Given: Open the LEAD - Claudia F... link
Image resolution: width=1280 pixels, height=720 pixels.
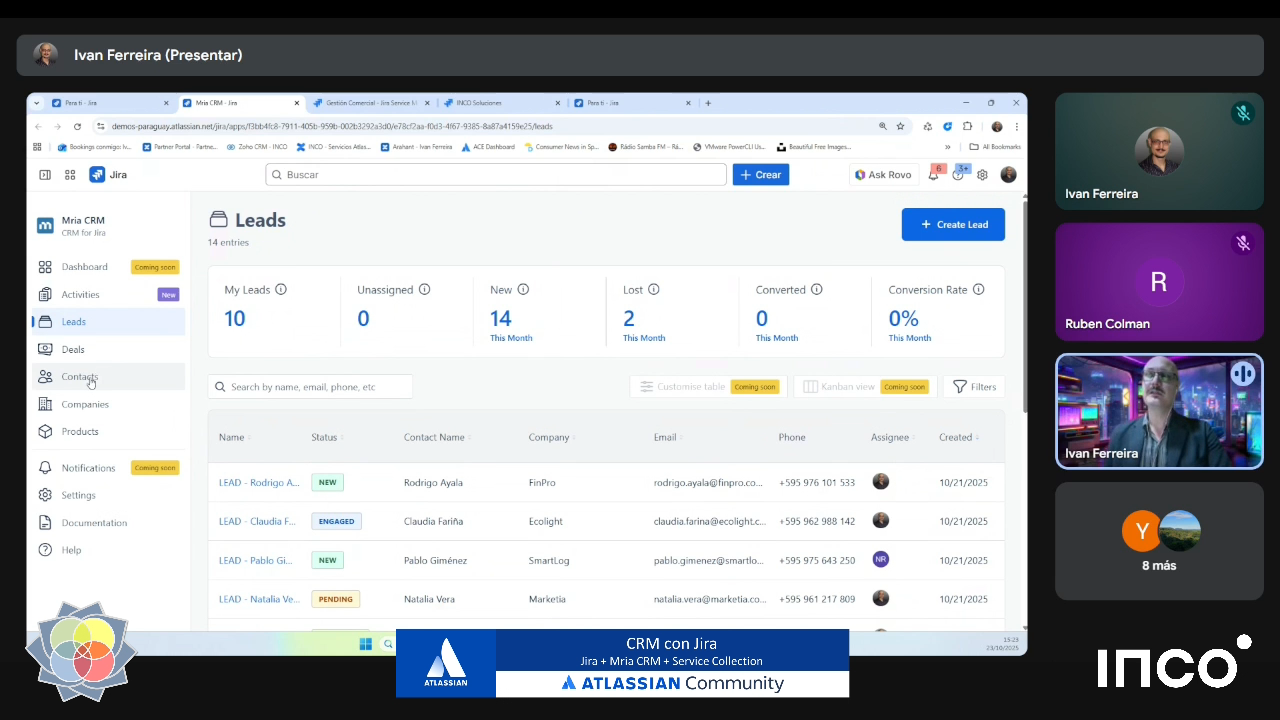Looking at the screenshot, I should 257,522.
